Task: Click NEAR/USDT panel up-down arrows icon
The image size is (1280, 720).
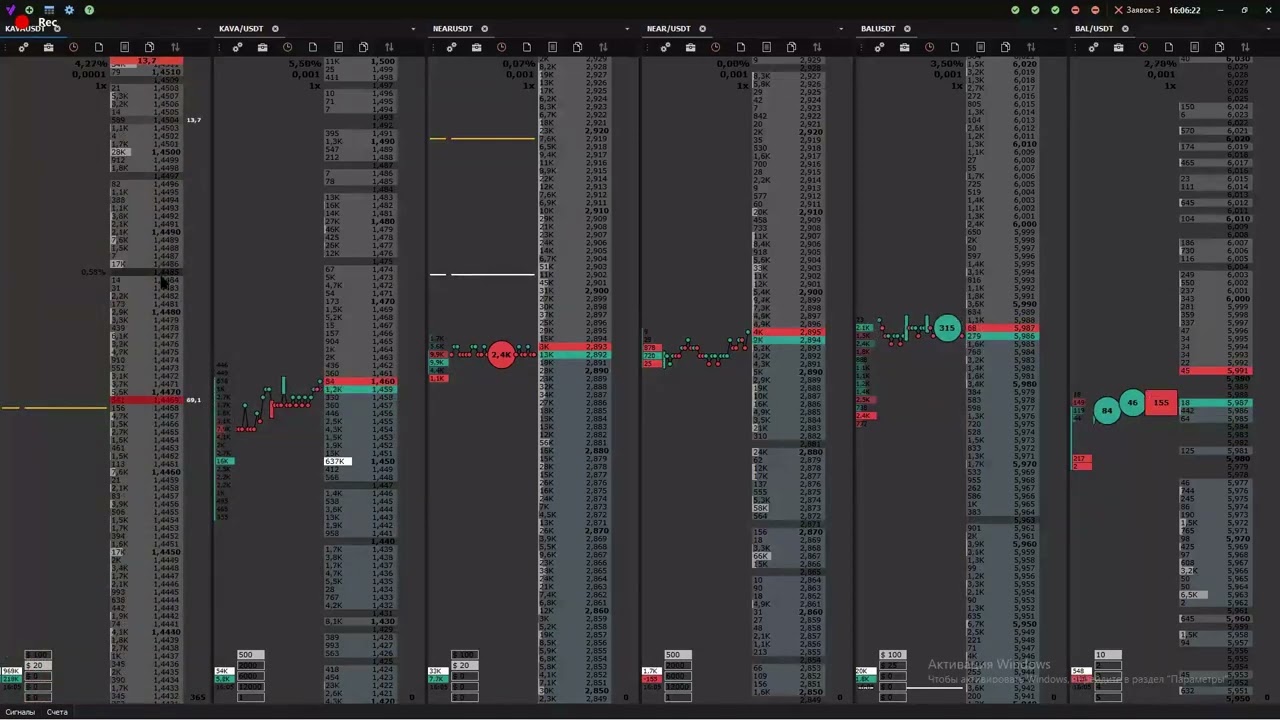Action: [x=817, y=47]
